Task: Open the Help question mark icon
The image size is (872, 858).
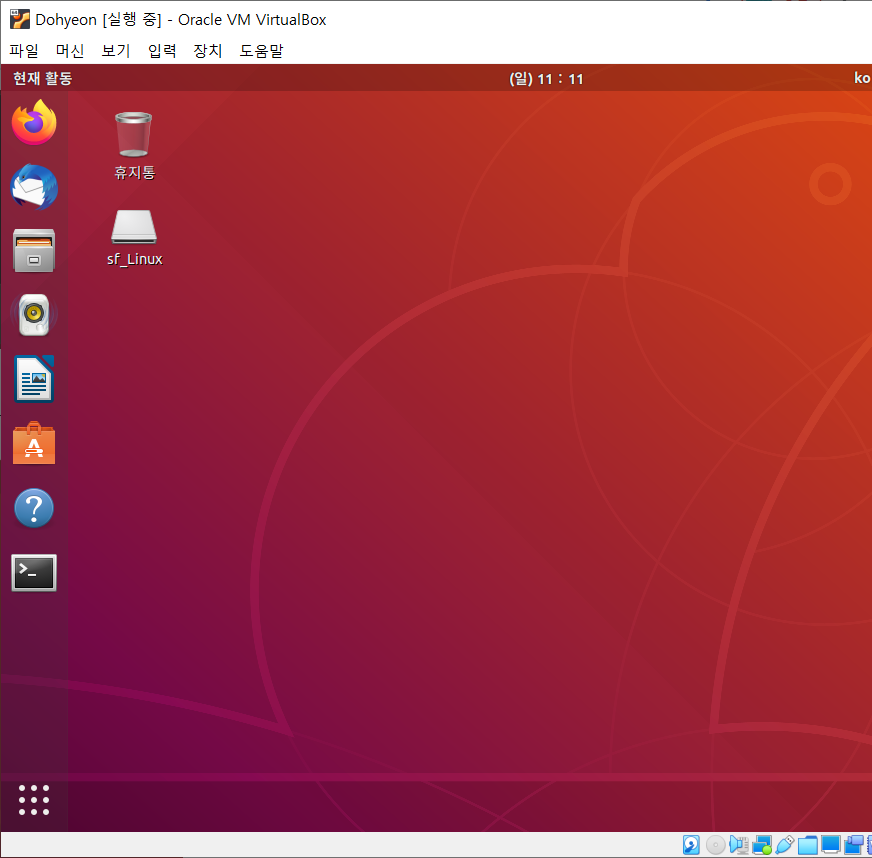Action: point(34,508)
